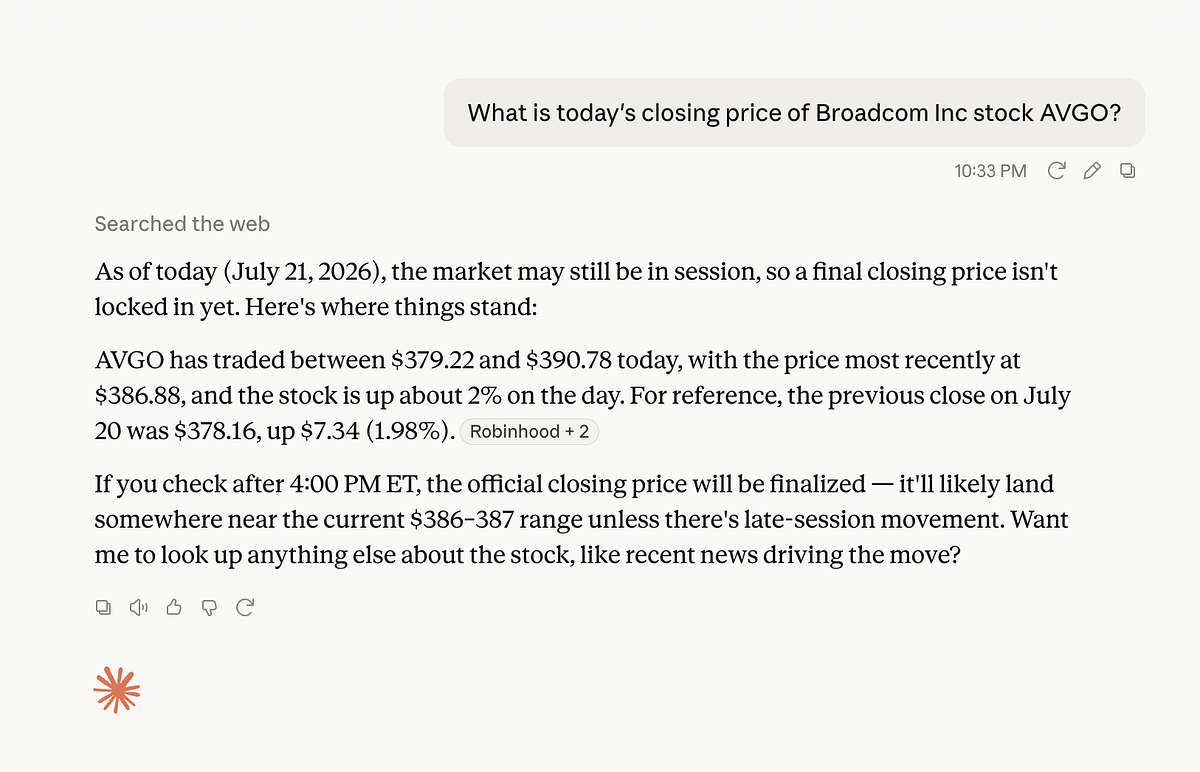Click the '$386.88' price in the response

point(139,395)
